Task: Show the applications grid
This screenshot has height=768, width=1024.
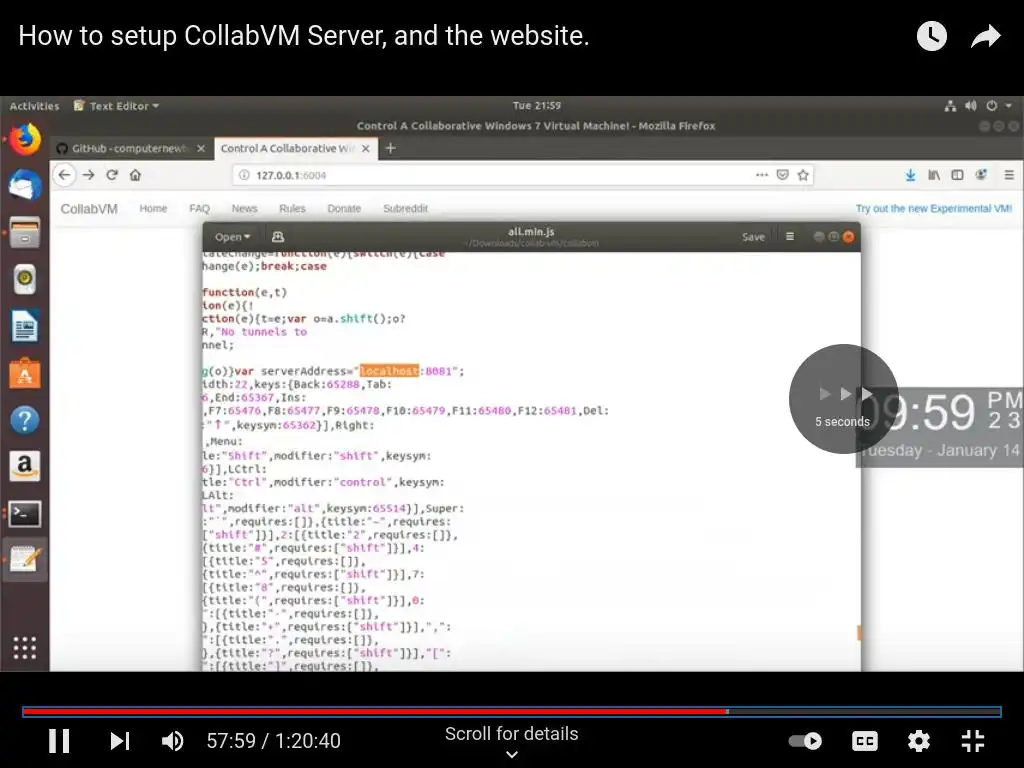Action: point(25,647)
